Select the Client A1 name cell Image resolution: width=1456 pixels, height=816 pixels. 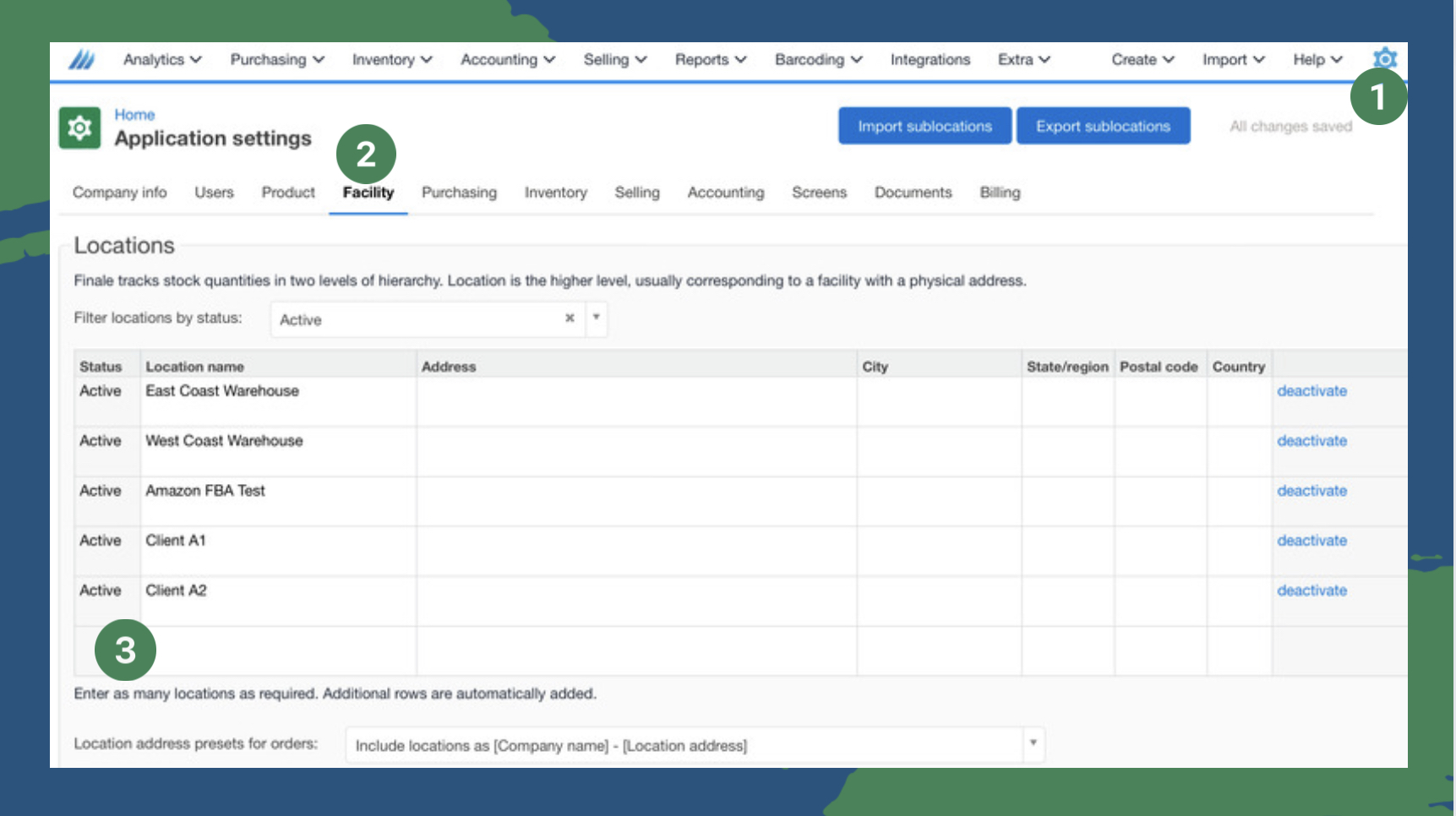click(278, 551)
